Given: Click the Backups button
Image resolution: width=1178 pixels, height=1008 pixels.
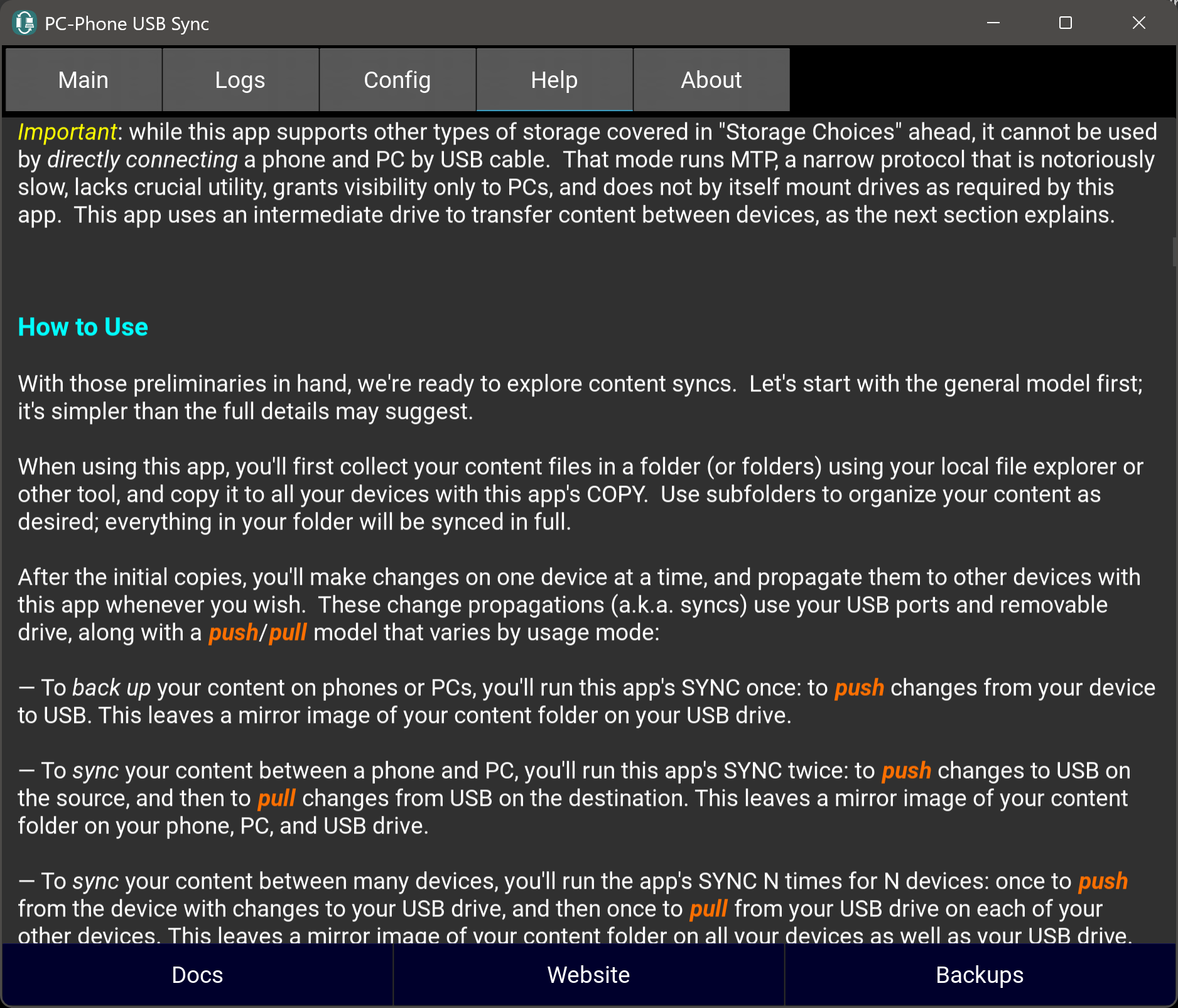Looking at the screenshot, I should [980, 975].
